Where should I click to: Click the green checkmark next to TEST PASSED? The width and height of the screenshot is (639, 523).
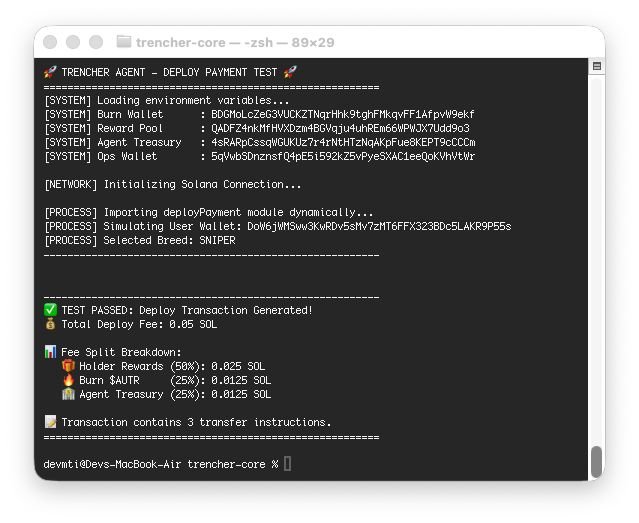point(50,310)
